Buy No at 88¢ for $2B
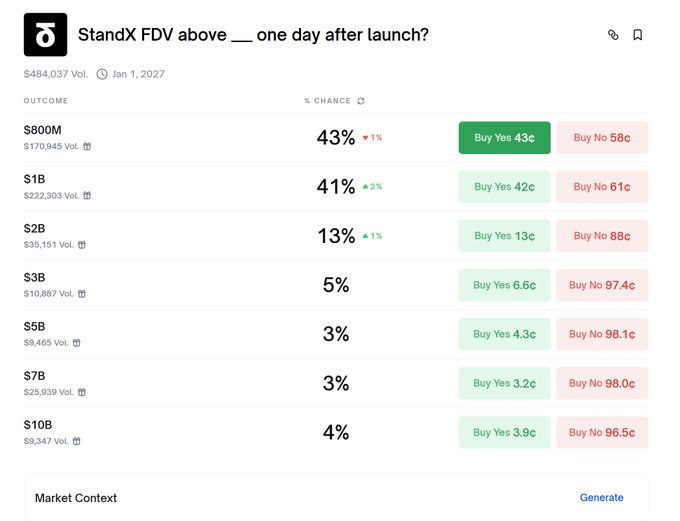 pyautogui.click(x=602, y=236)
